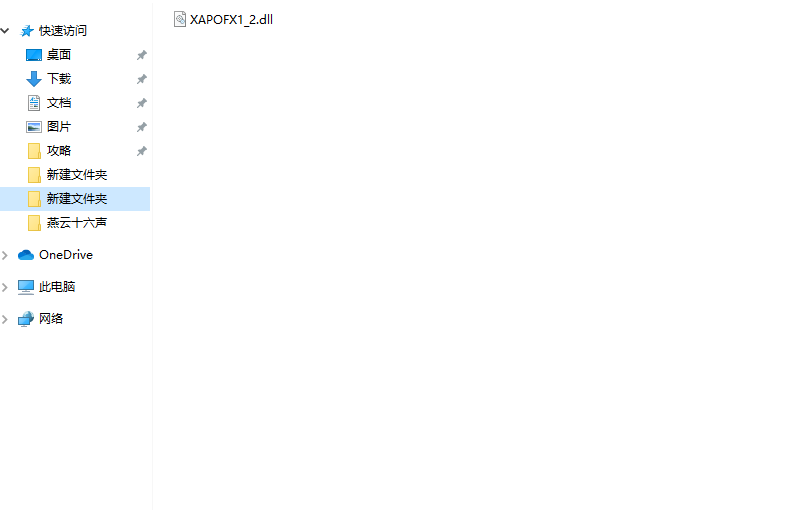Click the pin icon beside 攻略
Image resolution: width=804 pixels, height=510 pixels.
(x=142, y=151)
